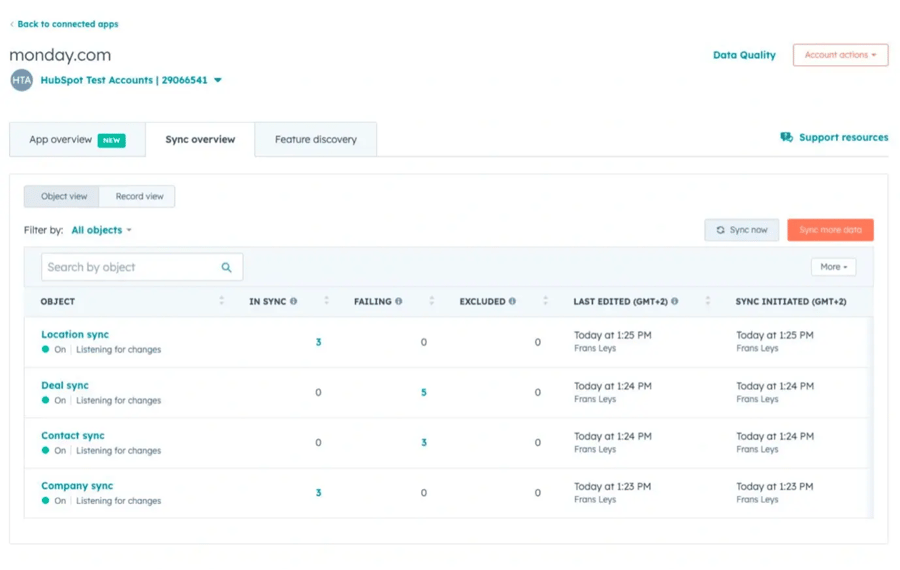
Task: Click the green On status dot for Location sync
Action: point(45,349)
